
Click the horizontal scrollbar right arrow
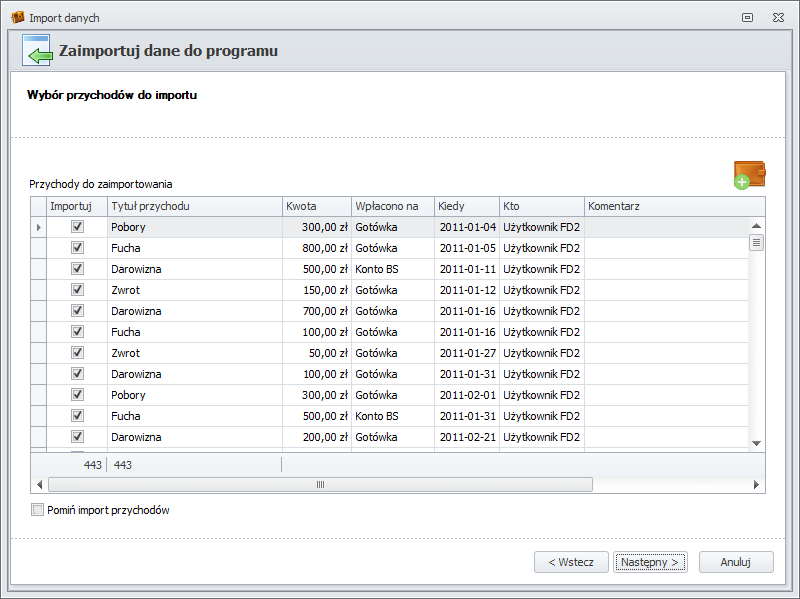(756, 484)
